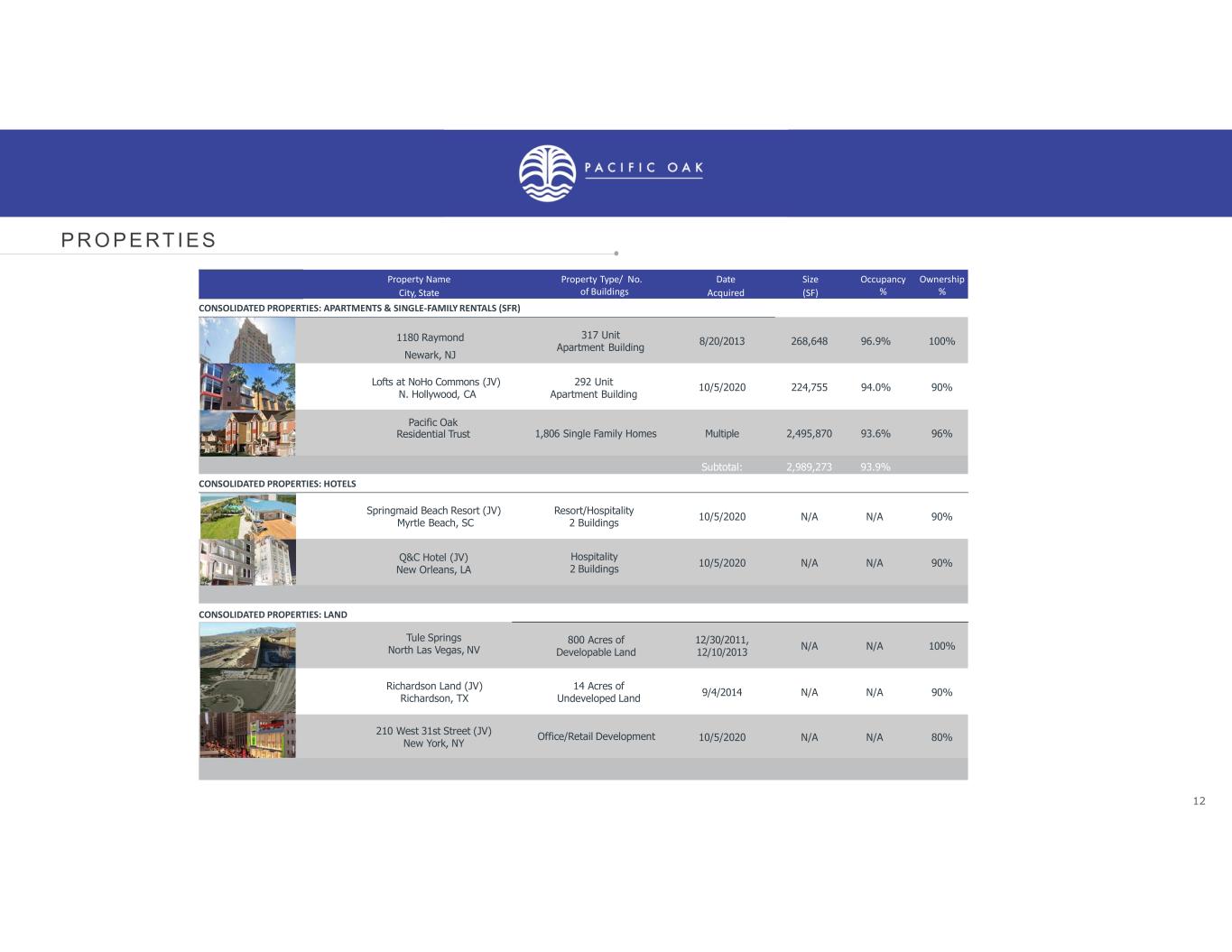Select the 210 West 31st Street image
Image resolution: width=1232 pixels, height=952 pixels.
pyautogui.click(x=247, y=736)
